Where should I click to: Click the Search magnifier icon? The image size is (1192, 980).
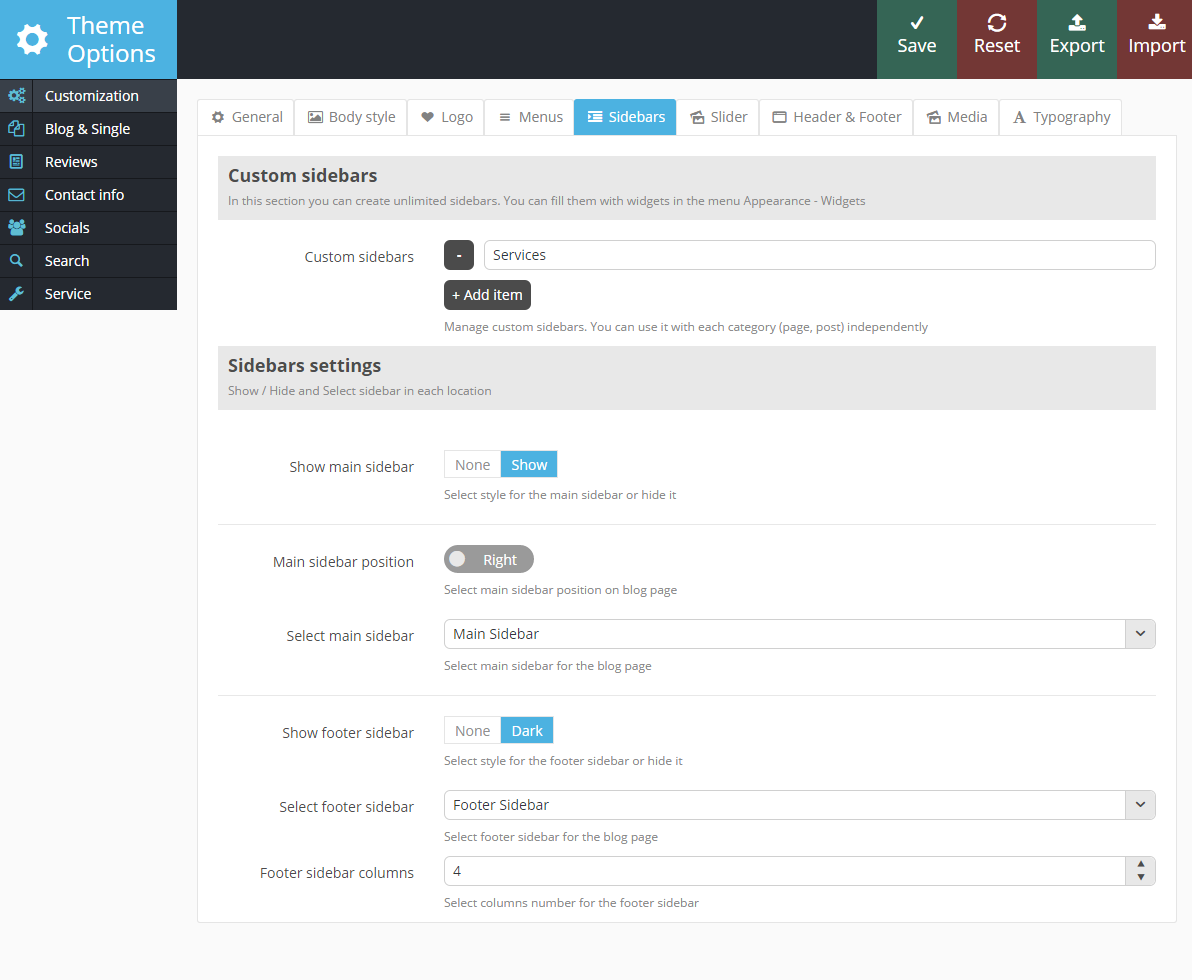pos(16,261)
